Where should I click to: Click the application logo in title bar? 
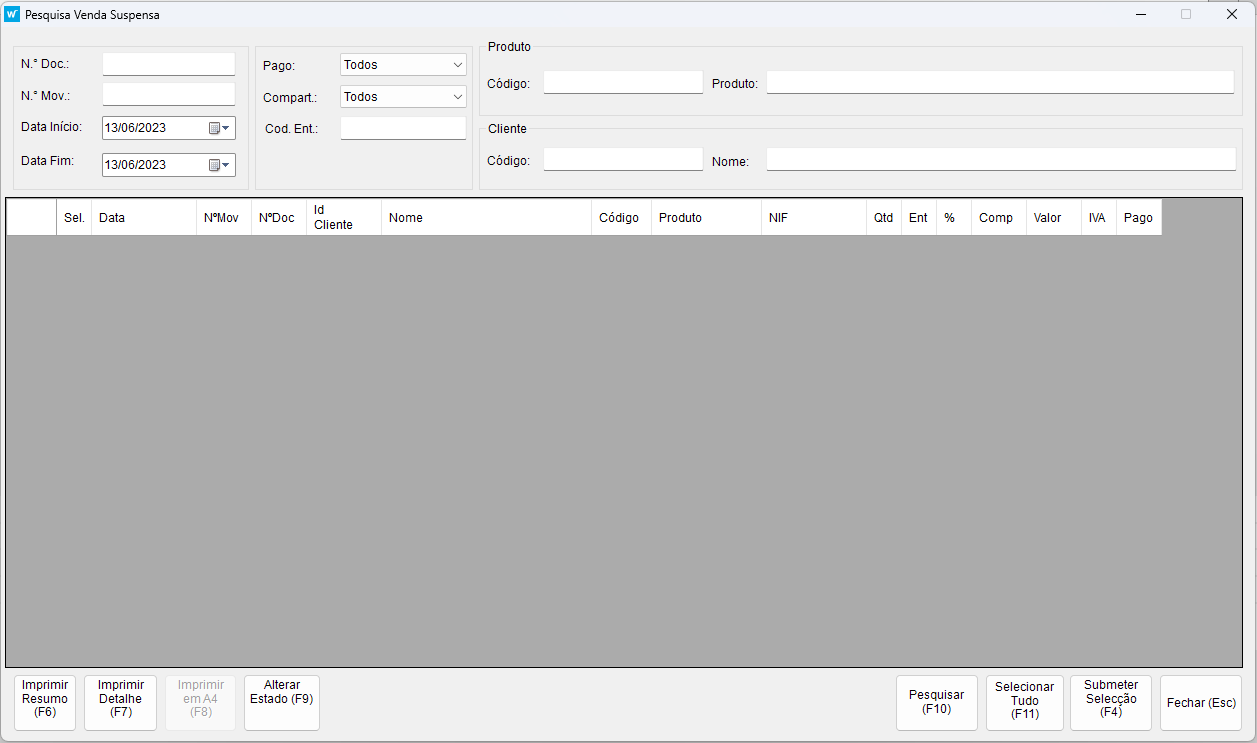[x=12, y=15]
